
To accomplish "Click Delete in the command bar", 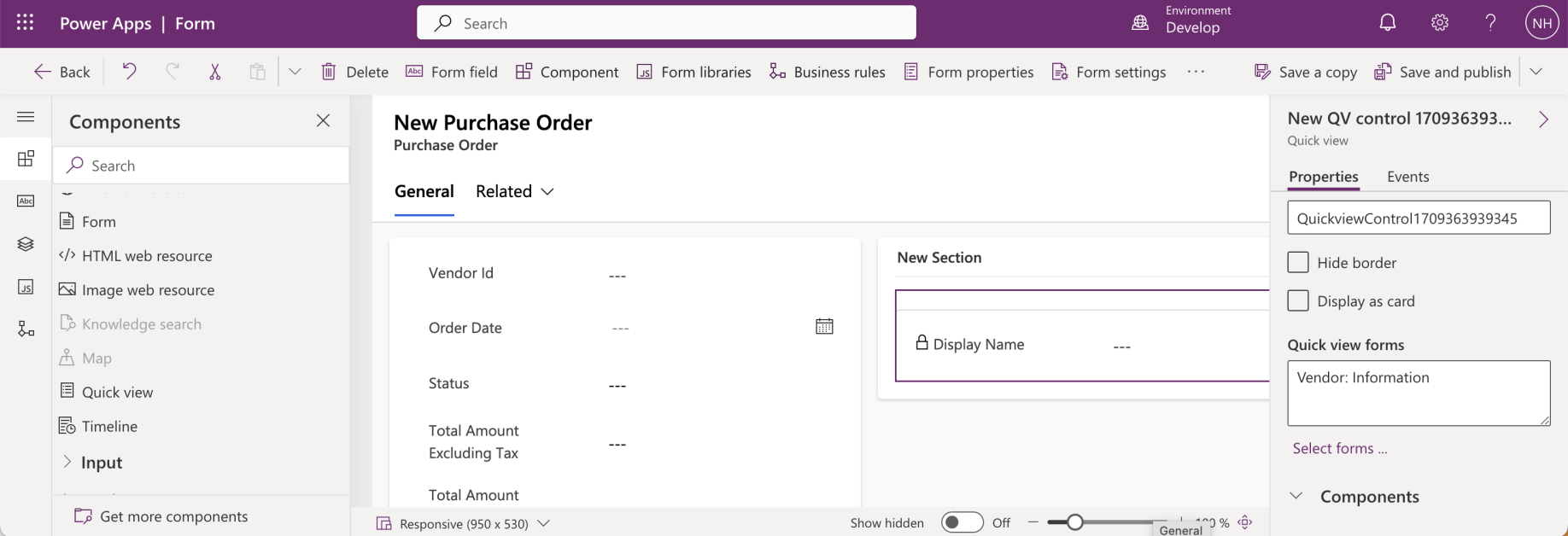I will click(x=354, y=72).
